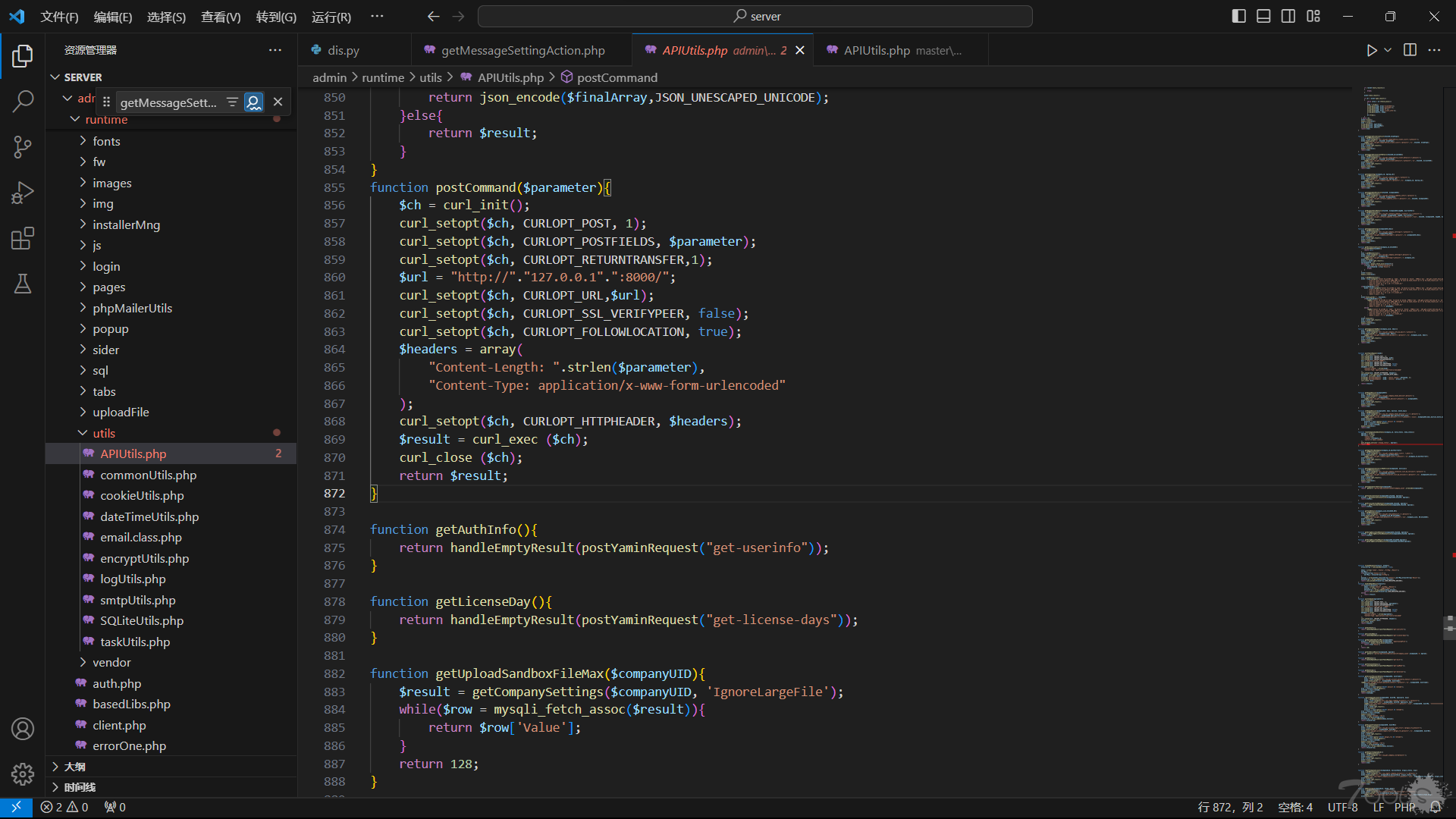1456x819 pixels.
Task: Collapse the utils folder
Action: (104, 433)
